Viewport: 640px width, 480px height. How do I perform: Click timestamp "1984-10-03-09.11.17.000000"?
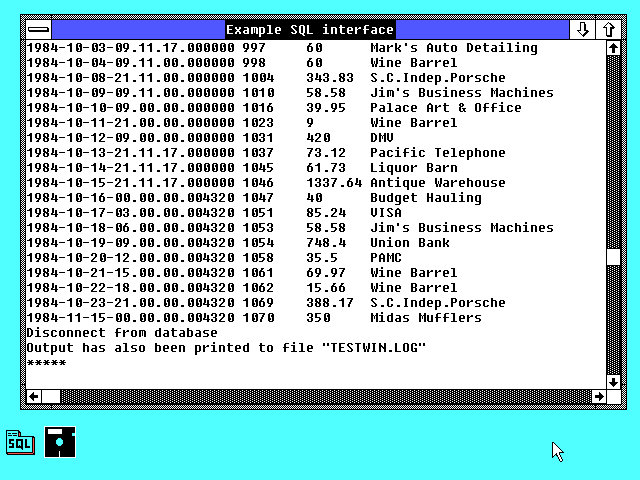[130, 48]
